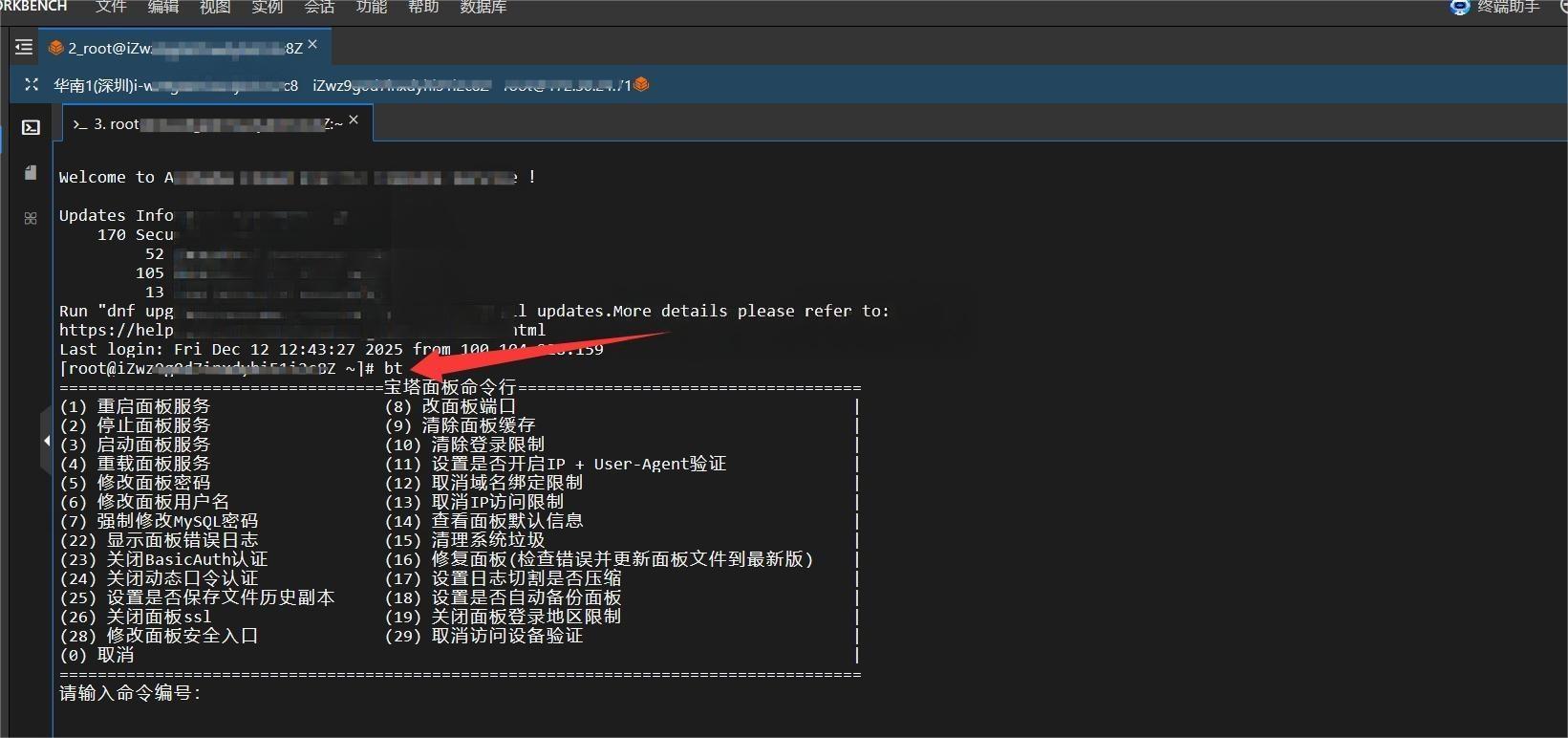The height and width of the screenshot is (738, 1568).
Task: Click the orange cube icon on 2_root tab
Action: point(56,47)
